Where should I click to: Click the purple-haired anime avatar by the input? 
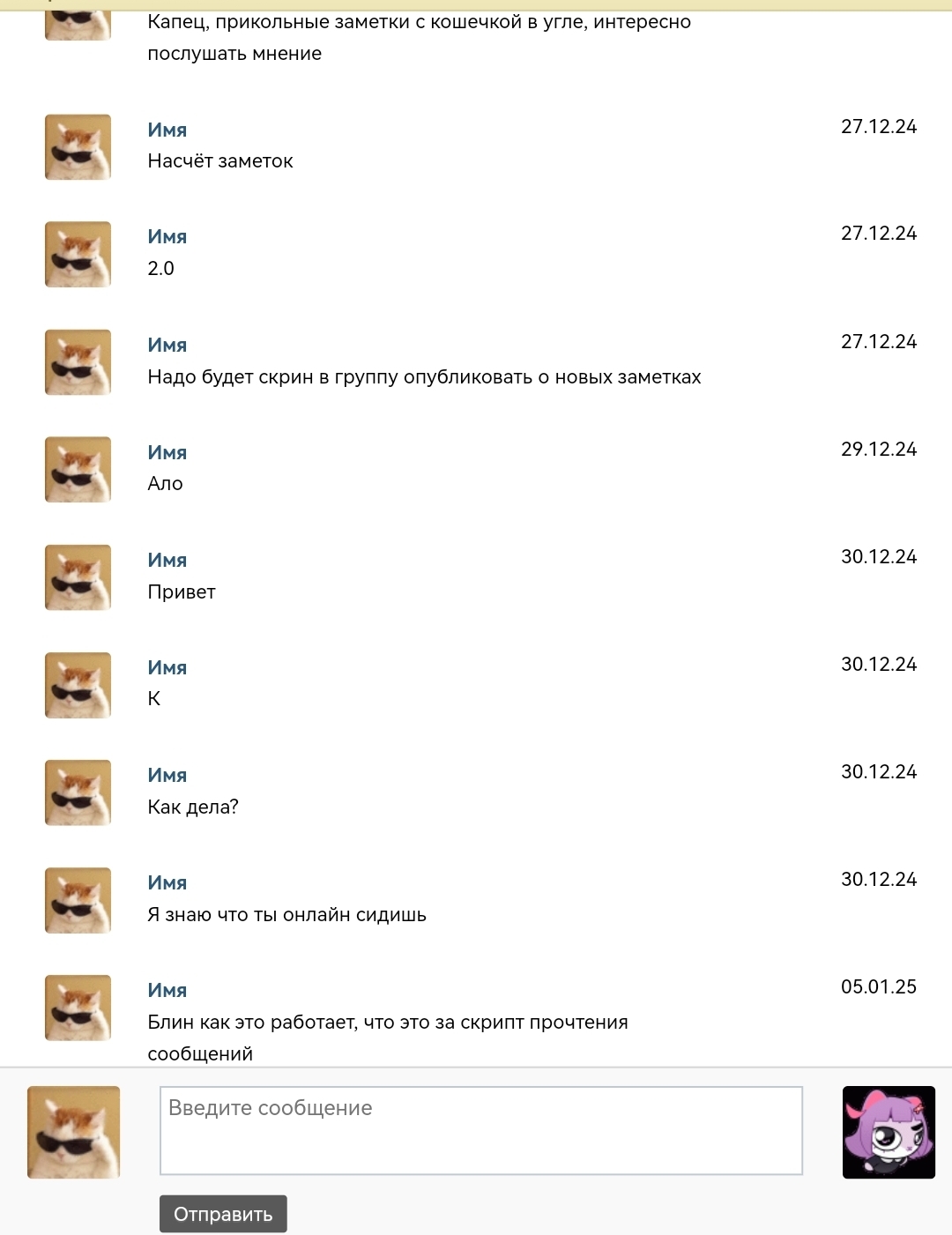[889, 1132]
